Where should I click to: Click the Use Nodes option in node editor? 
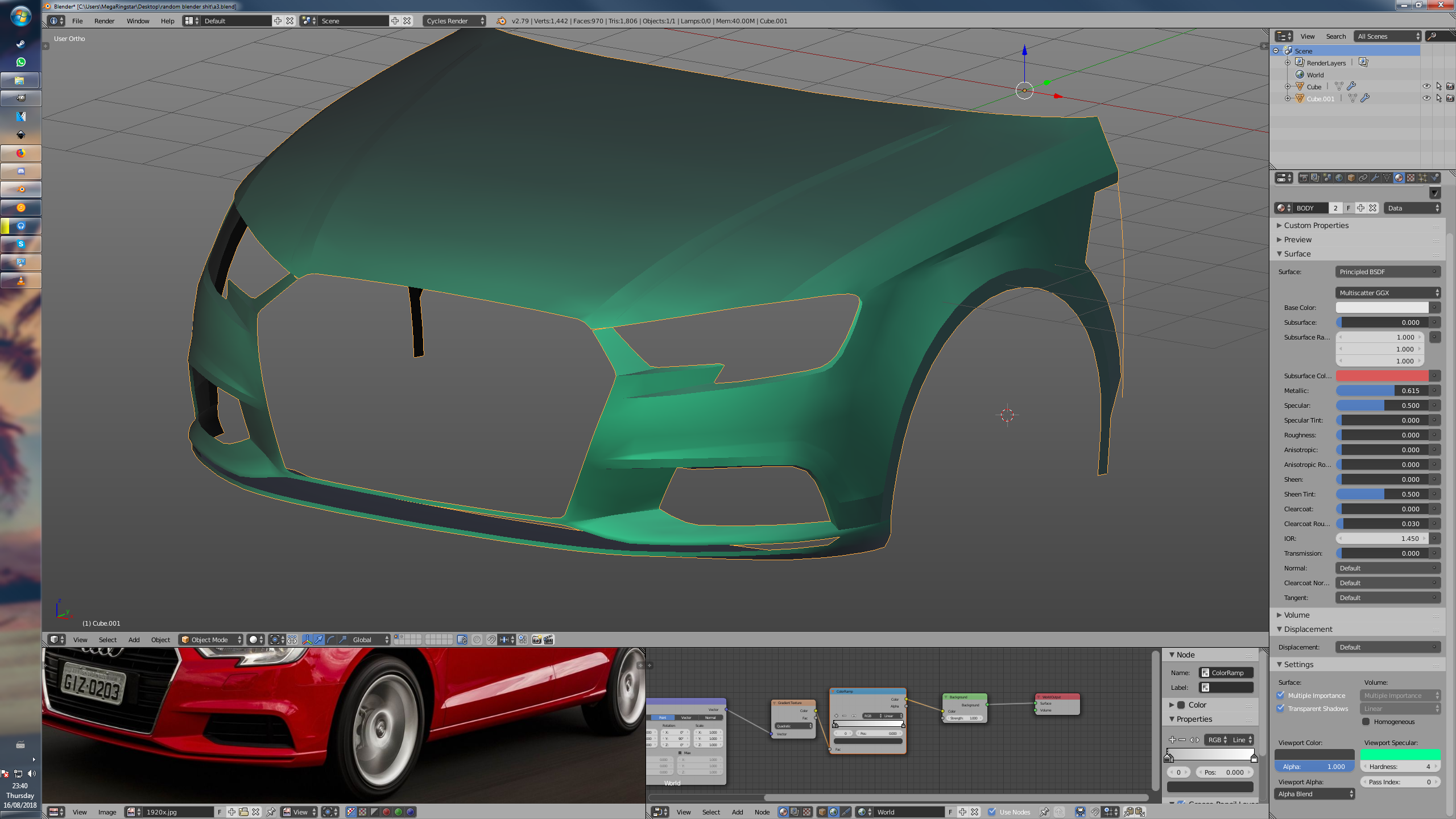tap(992, 812)
